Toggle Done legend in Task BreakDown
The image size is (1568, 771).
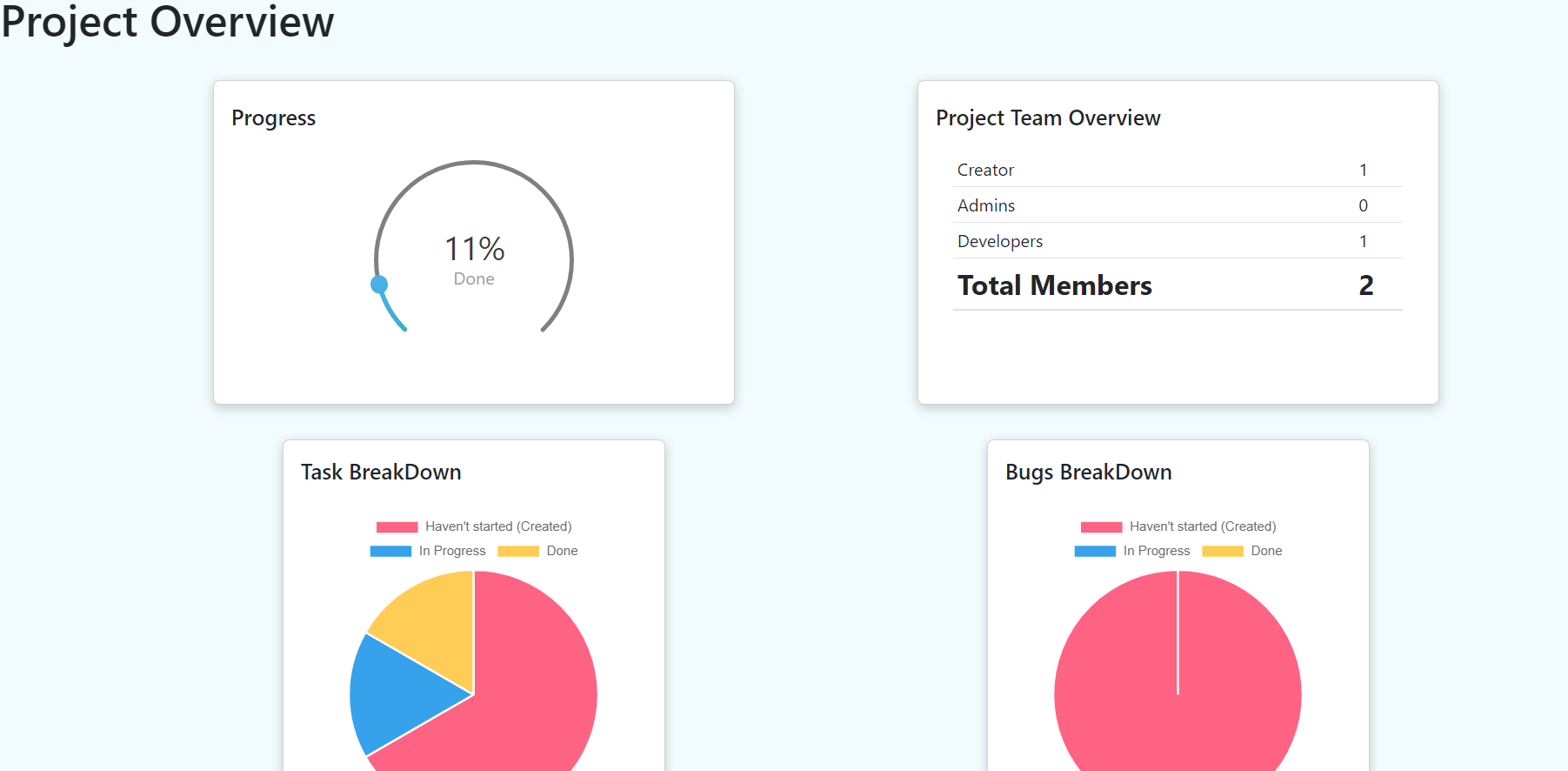537,551
